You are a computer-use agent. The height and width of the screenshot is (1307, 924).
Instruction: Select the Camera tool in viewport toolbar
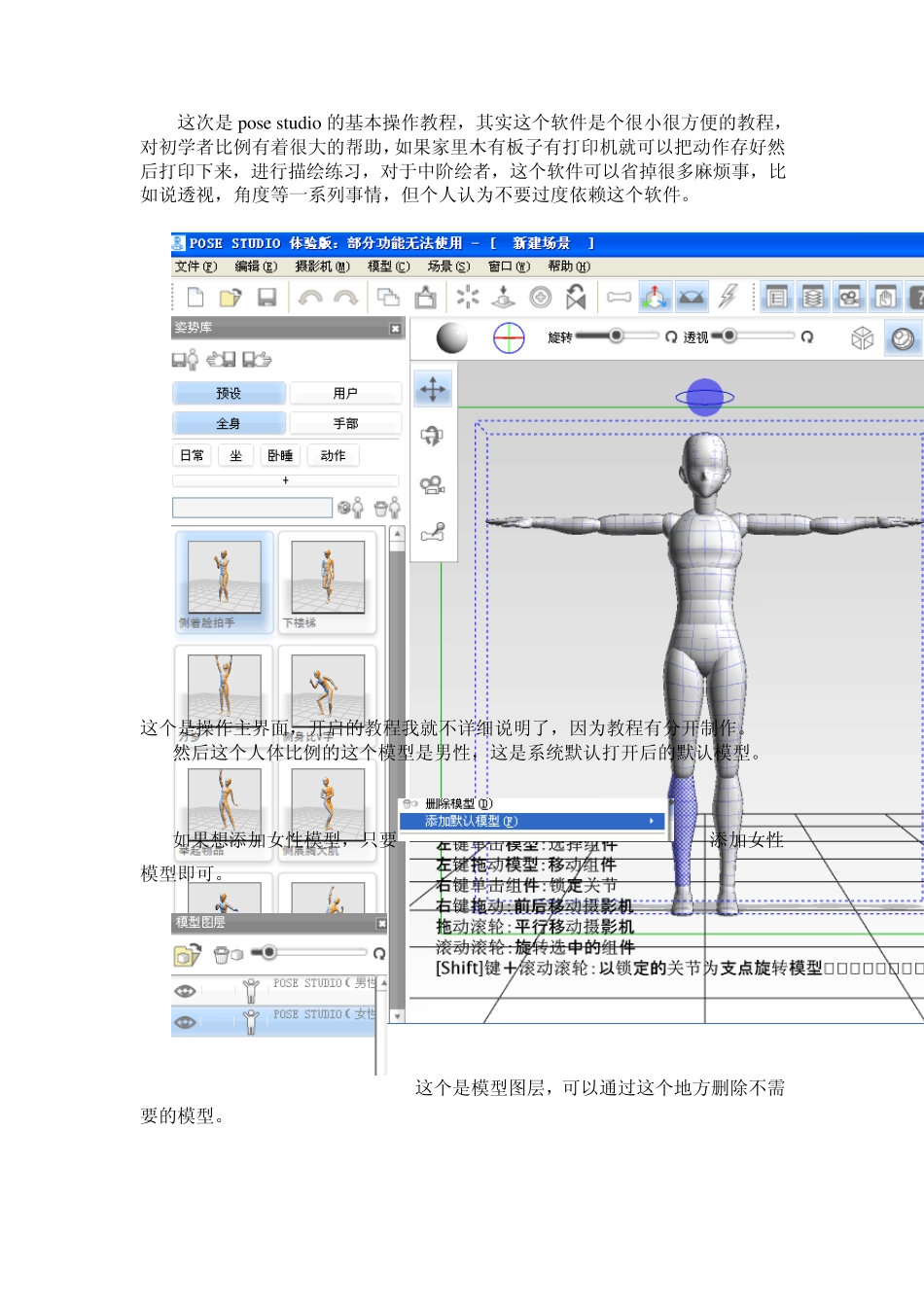[432, 484]
